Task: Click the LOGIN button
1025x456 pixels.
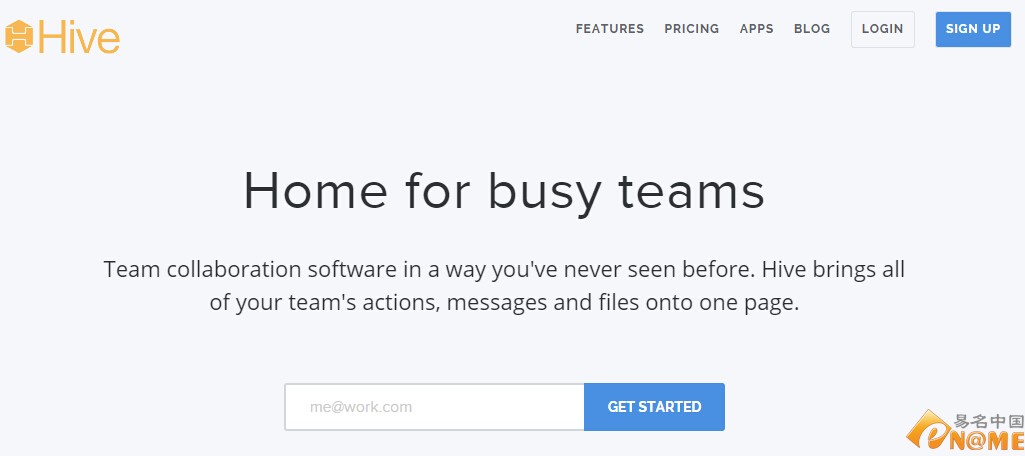Action: (x=882, y=29)
